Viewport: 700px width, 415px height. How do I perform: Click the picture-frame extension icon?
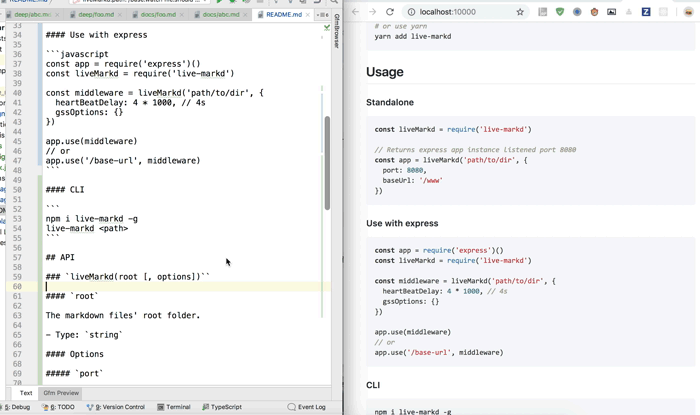tap(612, 12)
